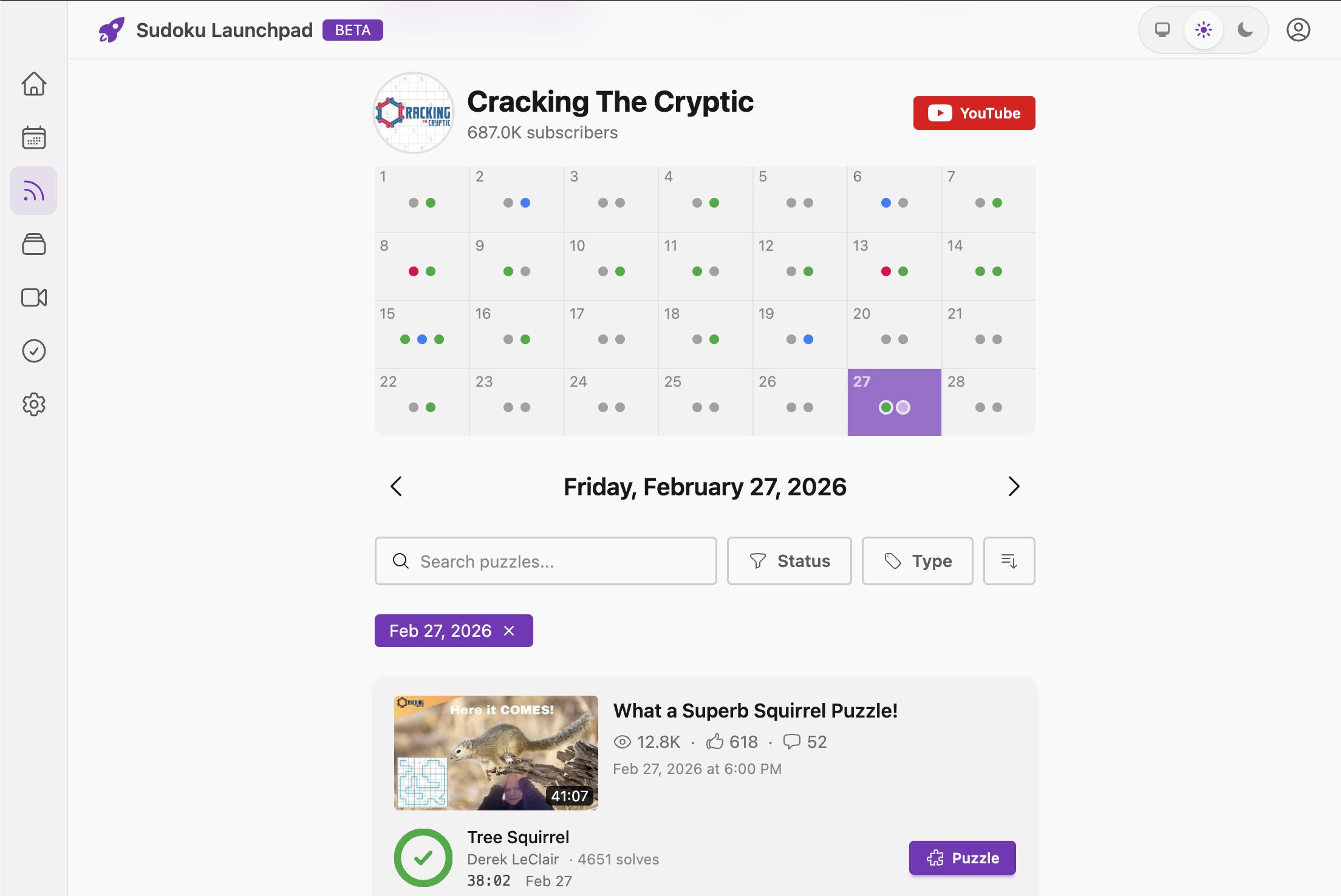Visit the channel on YouTube

point(974,112)
